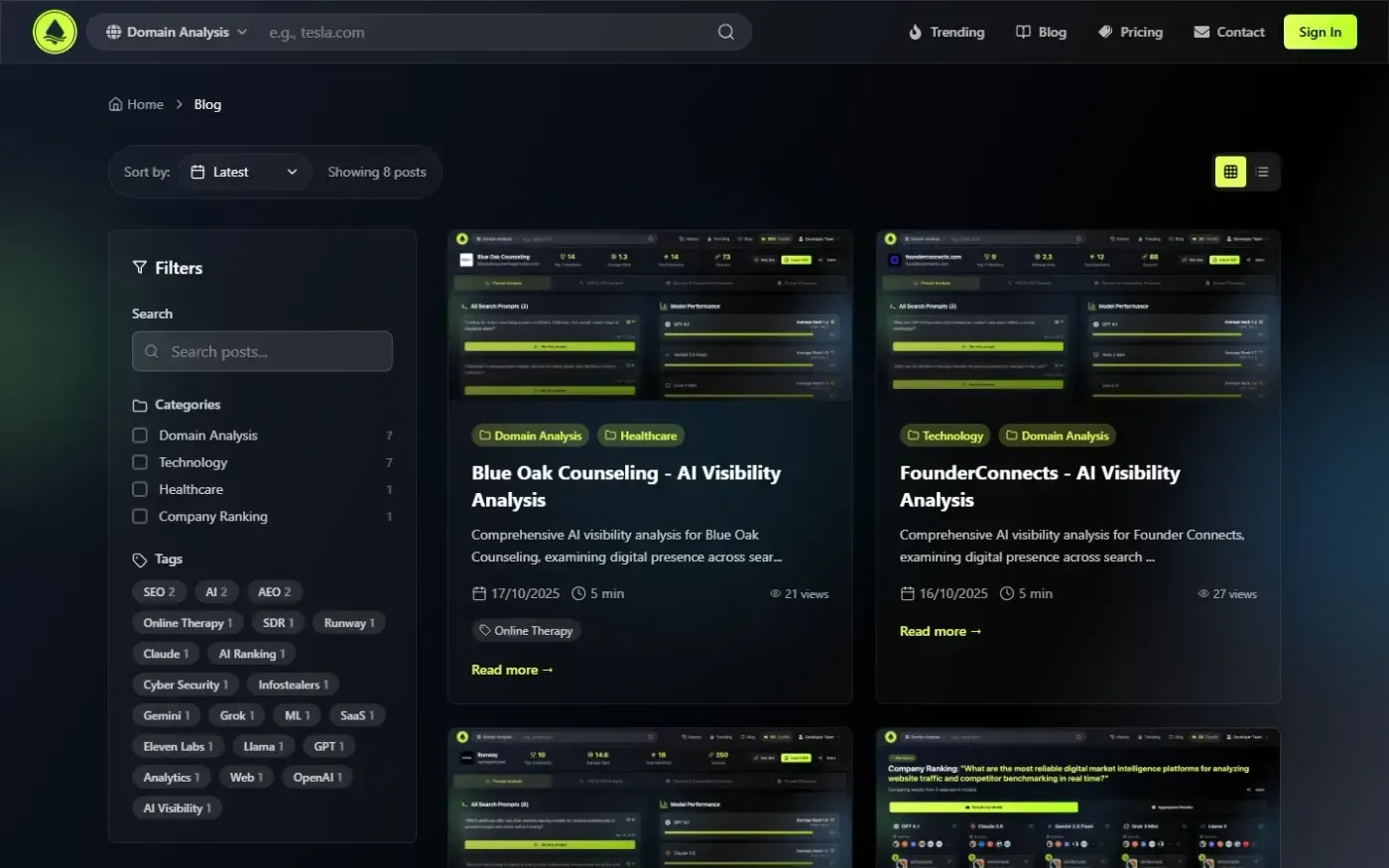Check the Technology category checkbox
The height and width of the screenshot is (868, 1389).
tap(140, 462)
